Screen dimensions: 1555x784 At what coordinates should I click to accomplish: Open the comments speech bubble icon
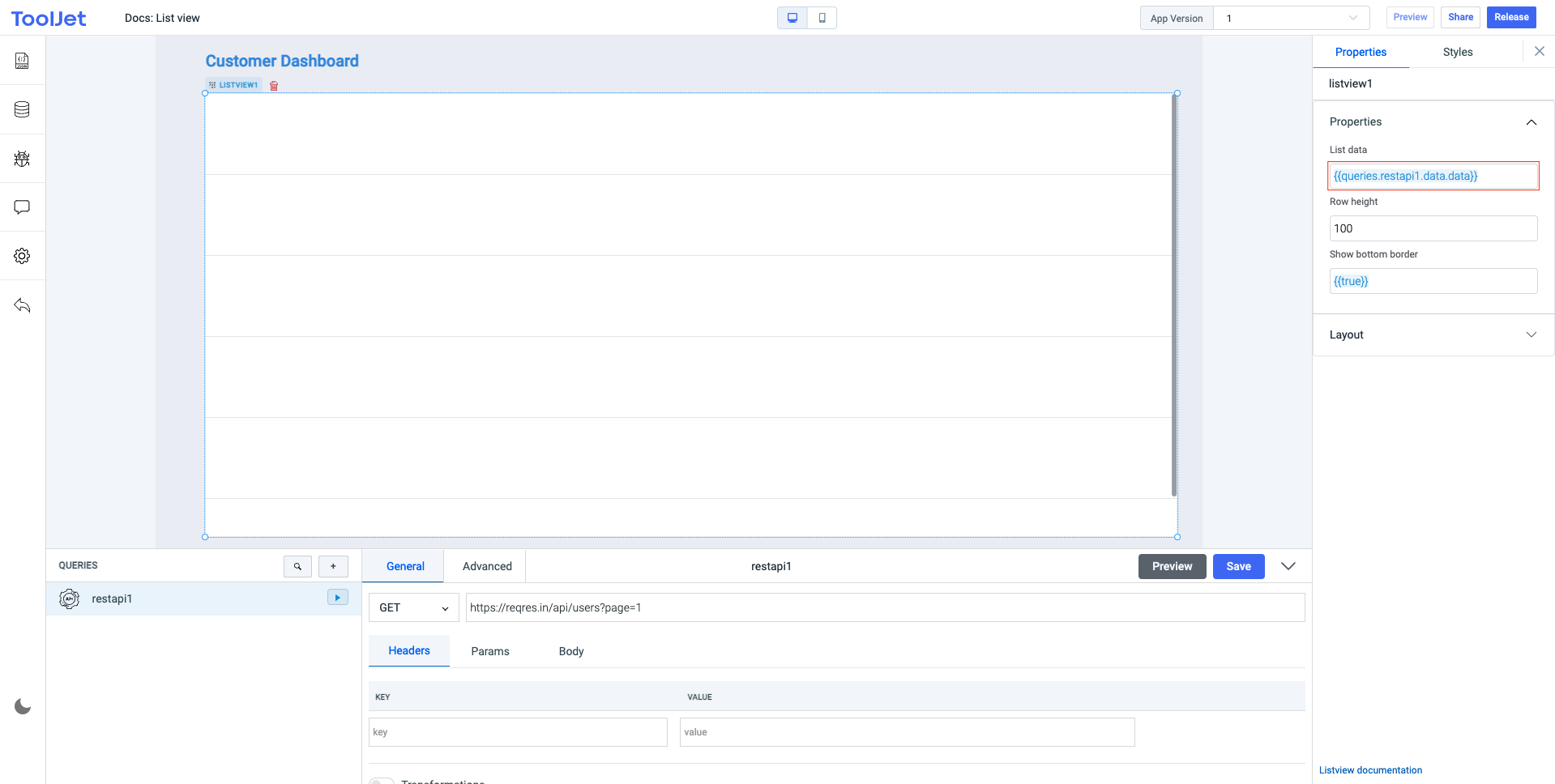pyautogui.click(x=22, y=207)
